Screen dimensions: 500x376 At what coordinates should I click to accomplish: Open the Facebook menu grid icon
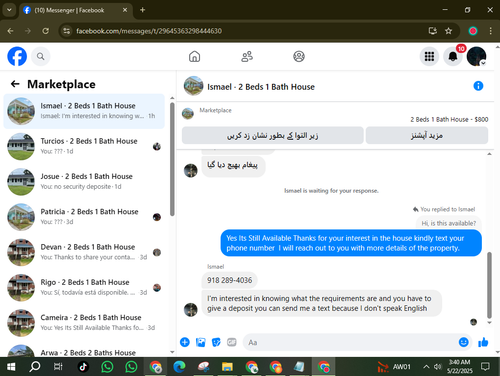(429, 56)
